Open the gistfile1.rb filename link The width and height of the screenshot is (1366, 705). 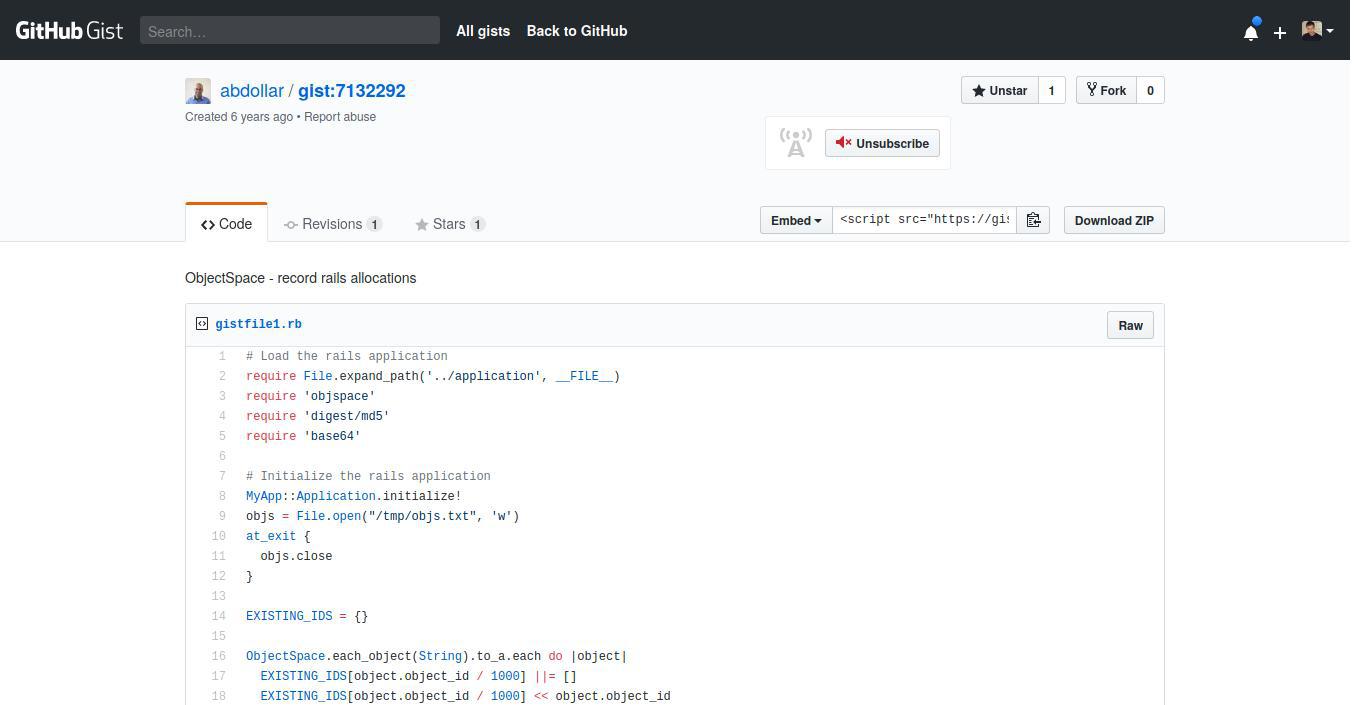point(258,324)
